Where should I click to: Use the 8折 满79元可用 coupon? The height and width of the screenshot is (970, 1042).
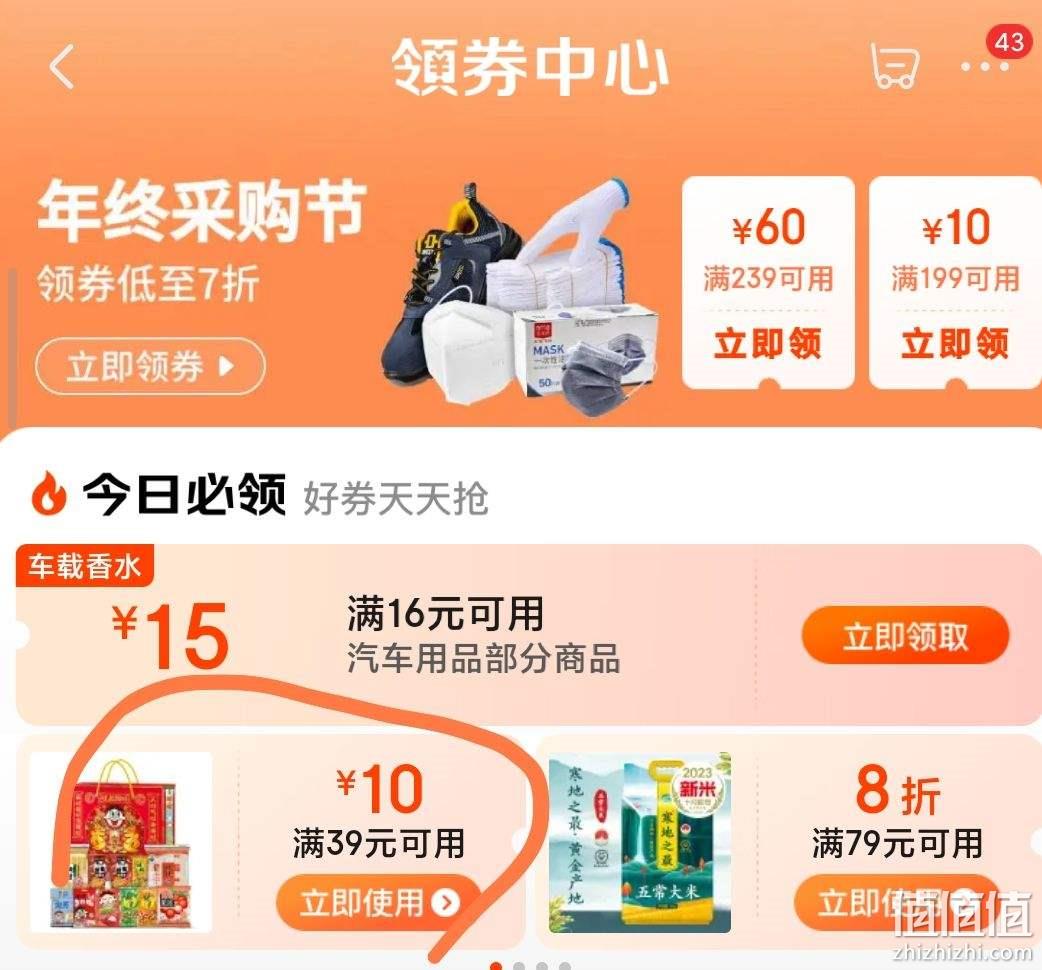coord(896,903)
